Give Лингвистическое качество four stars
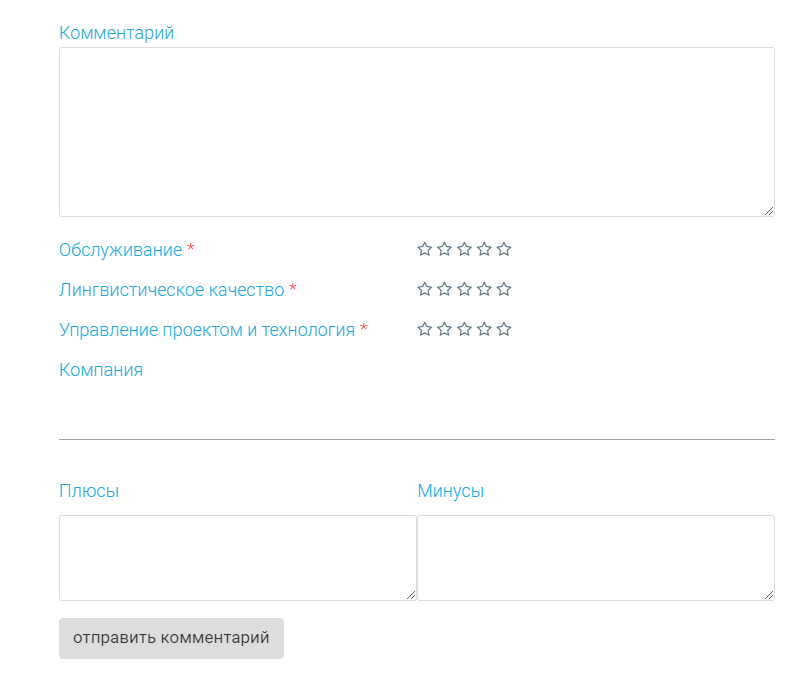The image size is (792, 680). pos(484,289)
